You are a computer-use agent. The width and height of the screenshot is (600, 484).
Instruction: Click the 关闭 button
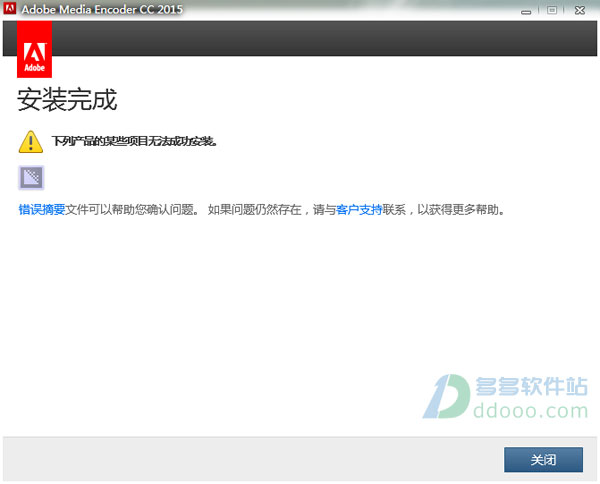(543, 460)
